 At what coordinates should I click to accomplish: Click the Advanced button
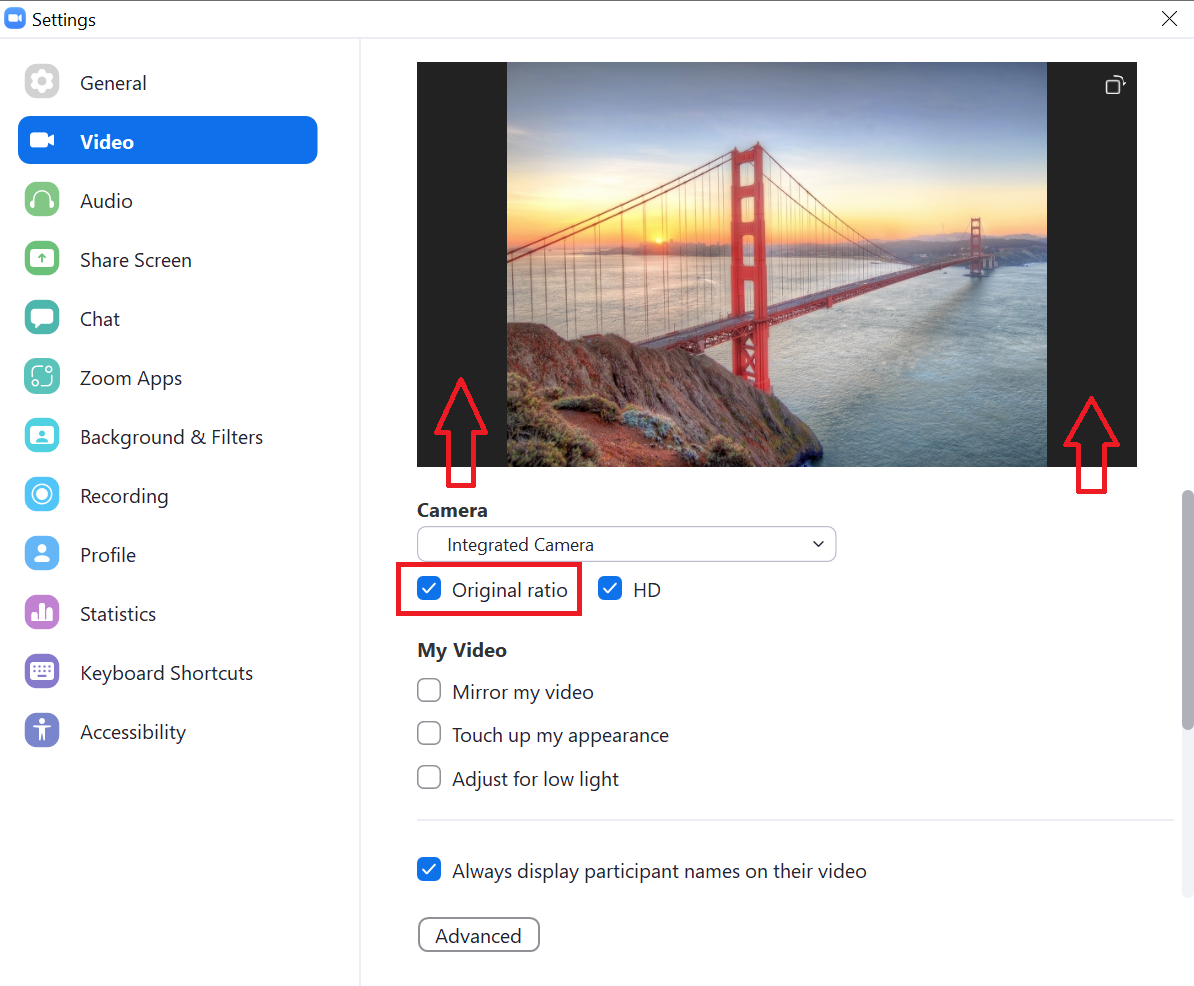478,935
